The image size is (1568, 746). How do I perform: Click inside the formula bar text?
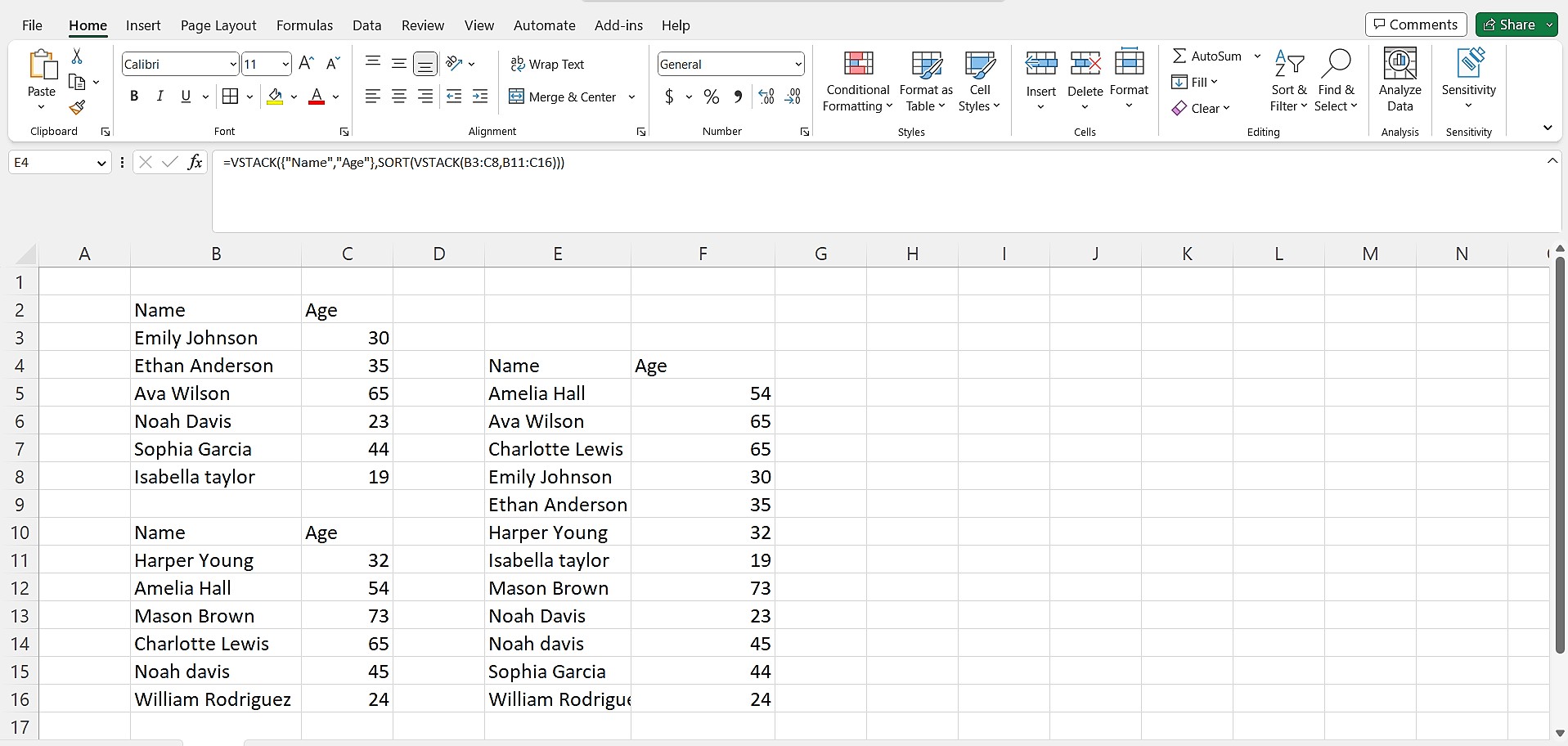(393, 162)
